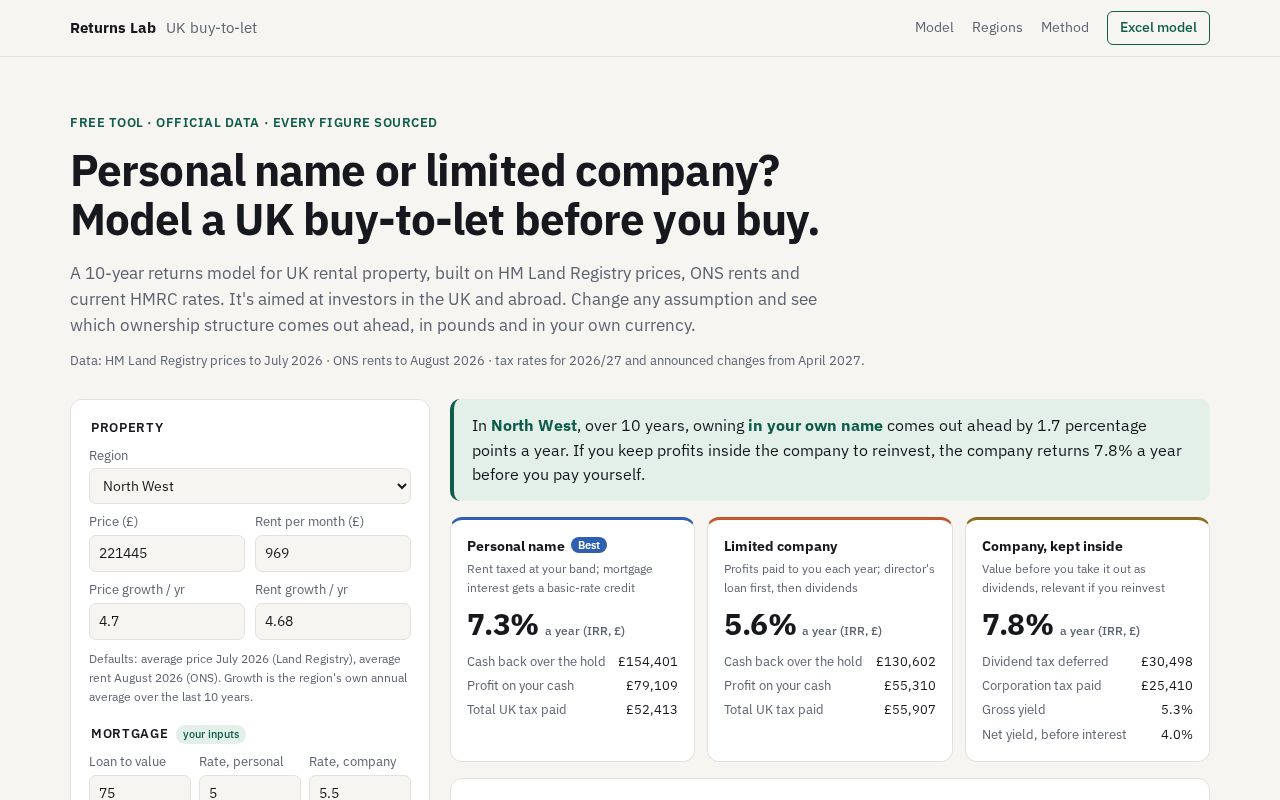Click the Rent per month input field
Image resolution: width=1280 pixels, height=800 pixels.
333,553
